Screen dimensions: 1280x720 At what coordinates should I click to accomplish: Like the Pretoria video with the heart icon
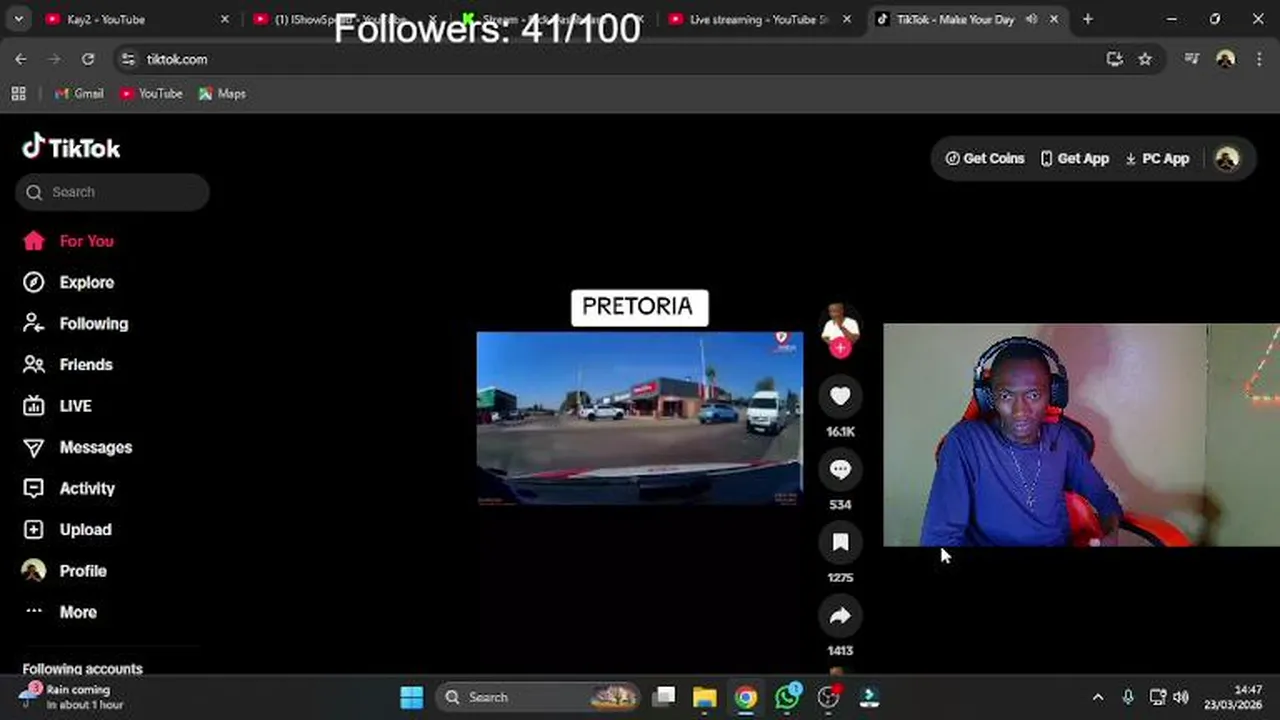[840, 397]
